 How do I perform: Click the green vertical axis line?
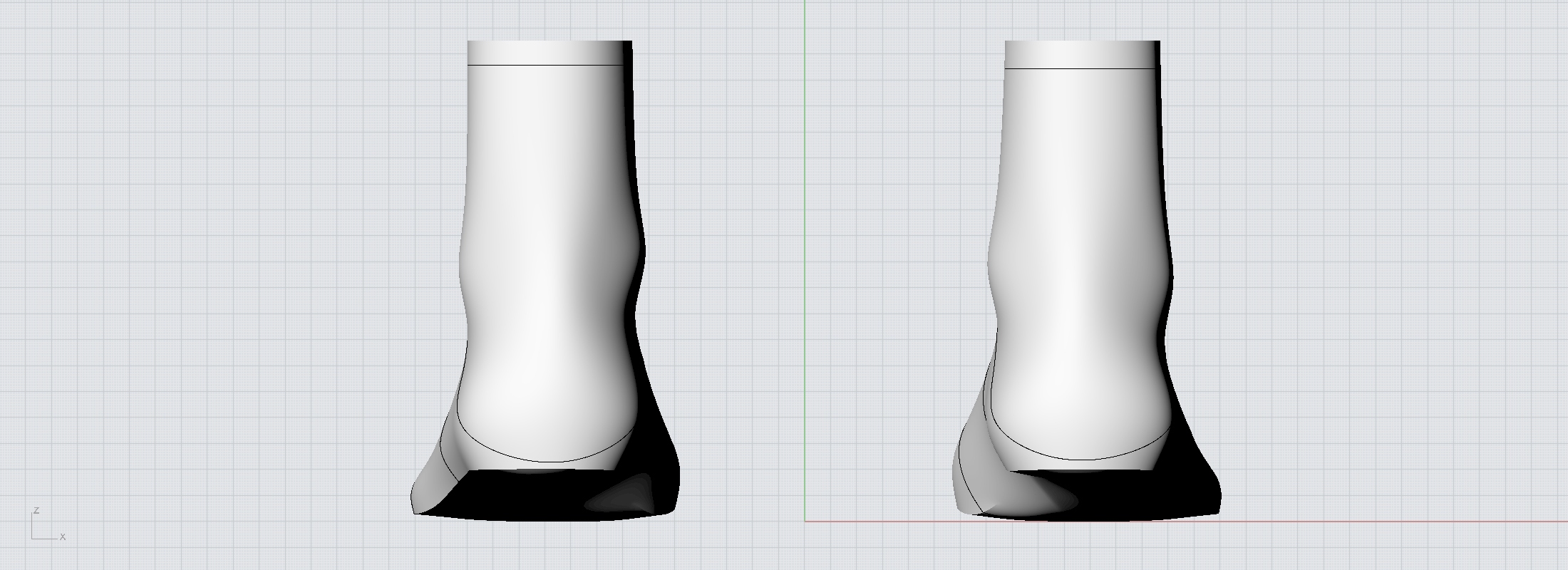click(805, 214)
